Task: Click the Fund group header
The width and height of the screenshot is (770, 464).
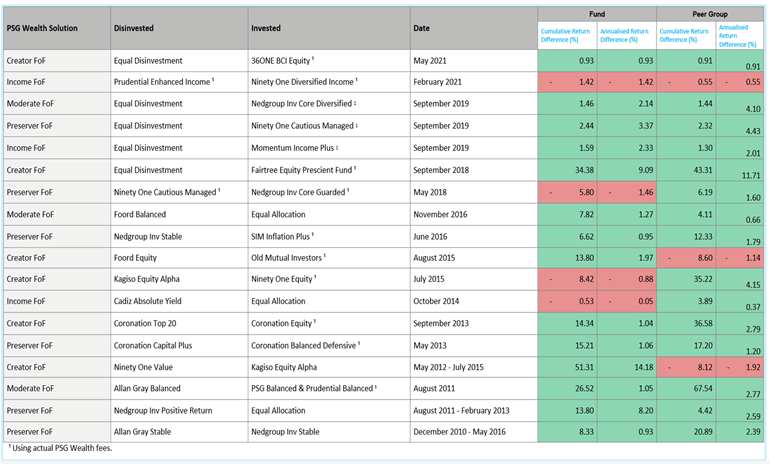Action: point(596,13)
